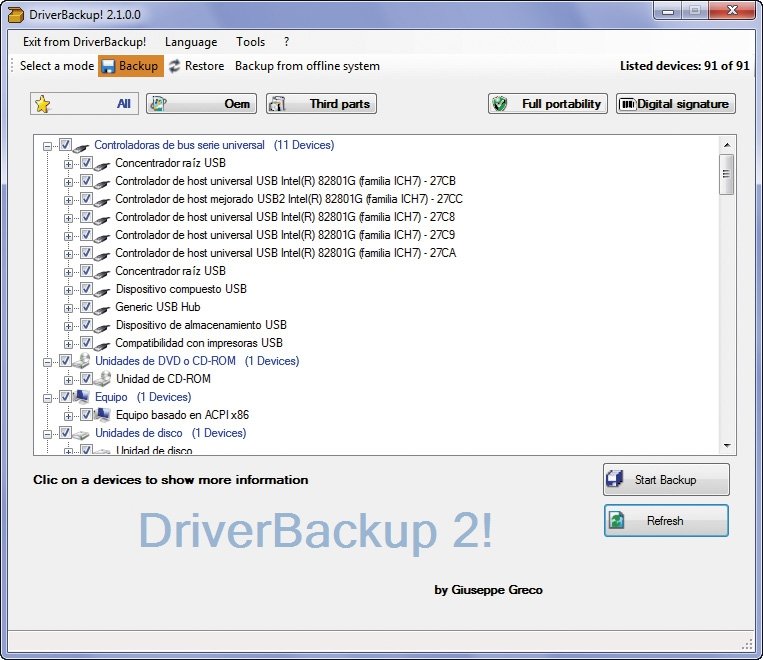Uncheck the 27CA USB controller checkbox
The height and width of the screenshot is (660, 763).
point(86,253)
